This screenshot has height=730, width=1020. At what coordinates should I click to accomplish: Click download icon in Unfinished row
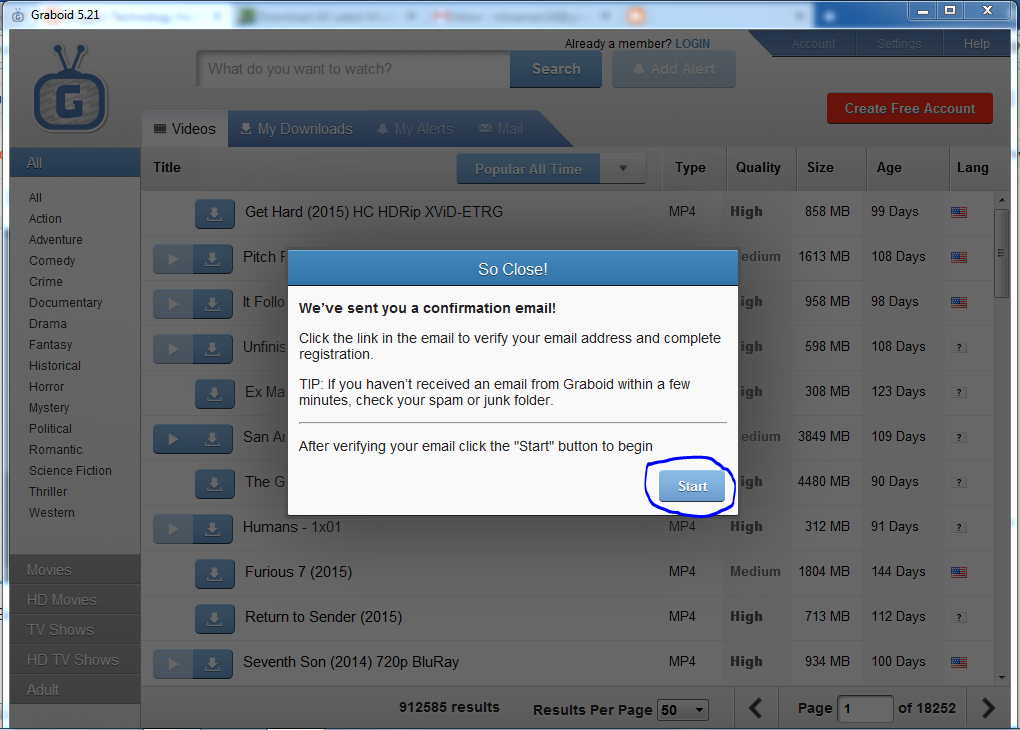(213, 349)
